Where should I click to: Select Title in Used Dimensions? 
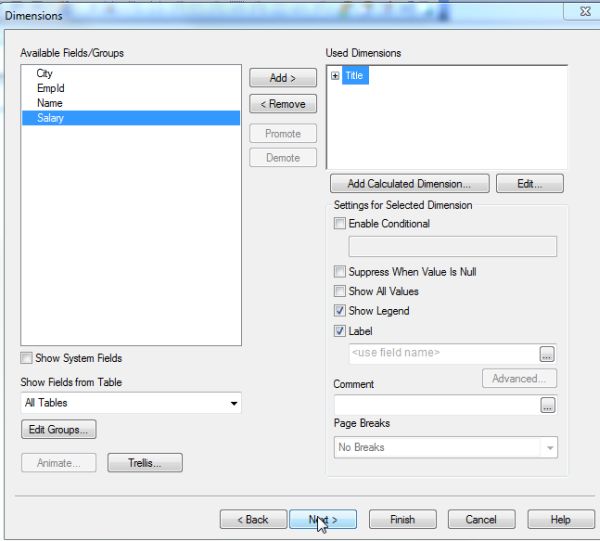[355, 75]
